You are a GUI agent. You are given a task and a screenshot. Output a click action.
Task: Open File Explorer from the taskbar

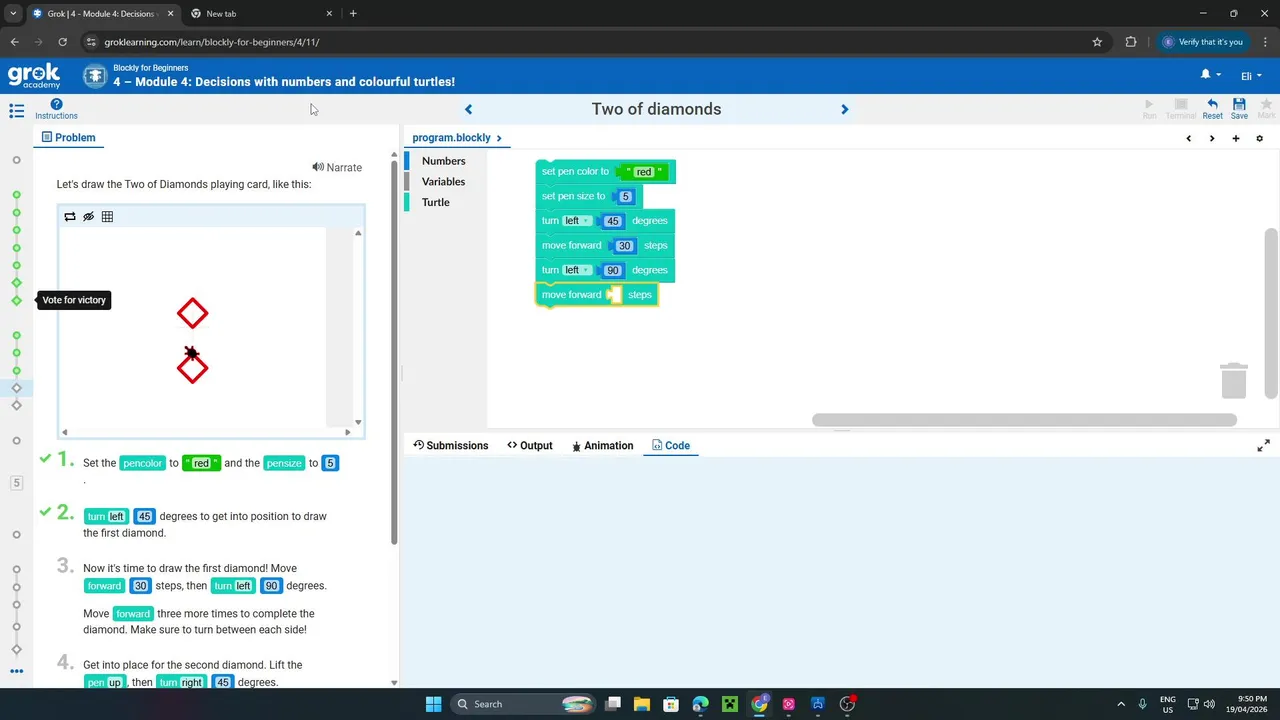(642, 704)
